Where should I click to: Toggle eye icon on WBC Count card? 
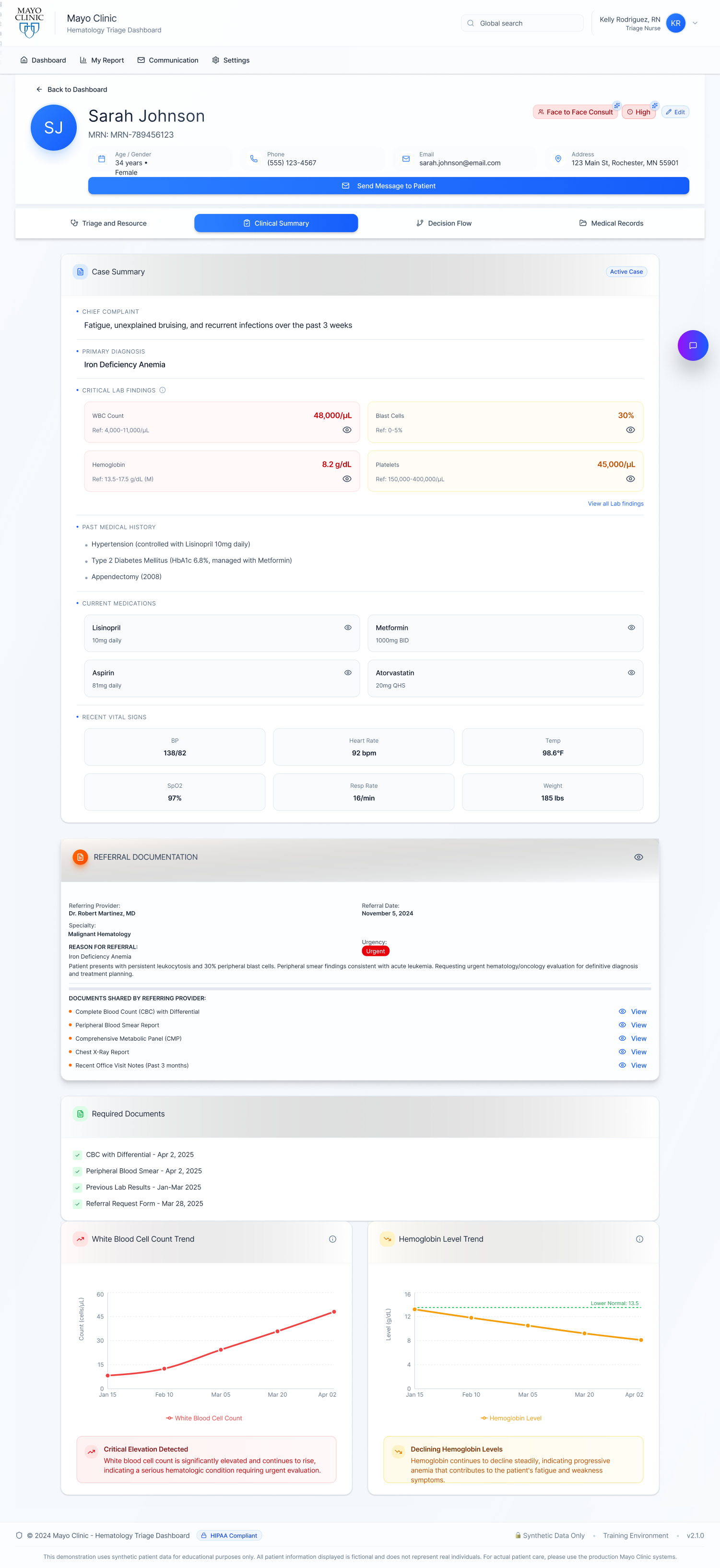347,430
